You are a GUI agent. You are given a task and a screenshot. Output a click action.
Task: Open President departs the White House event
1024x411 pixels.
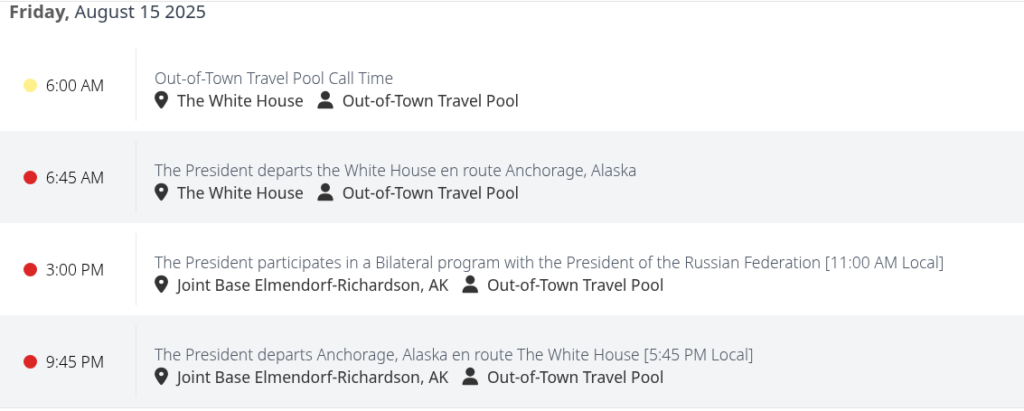point(395,171)
